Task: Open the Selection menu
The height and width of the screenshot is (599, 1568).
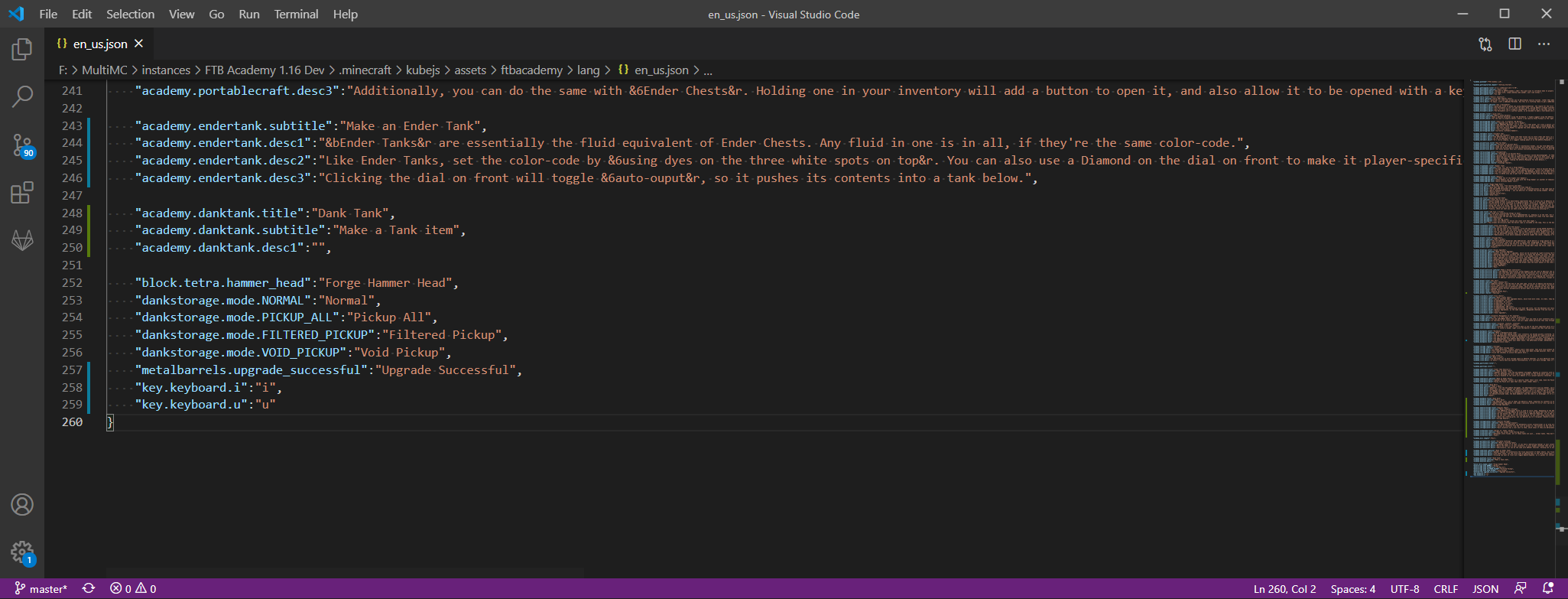Action: (x=130, y=14)
